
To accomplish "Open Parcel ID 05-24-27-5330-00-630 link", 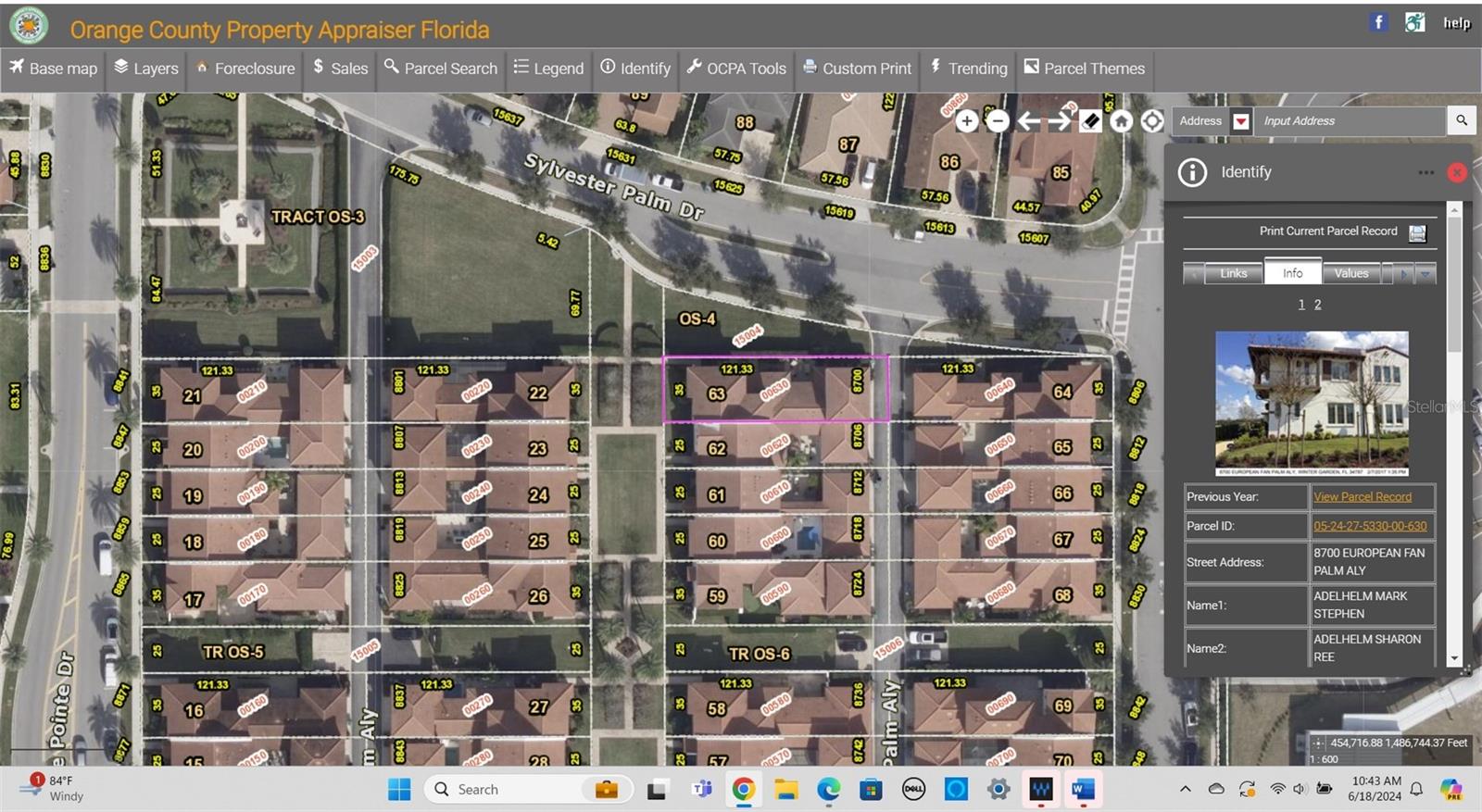I will pyautogui.click(x=1369, y=526).
